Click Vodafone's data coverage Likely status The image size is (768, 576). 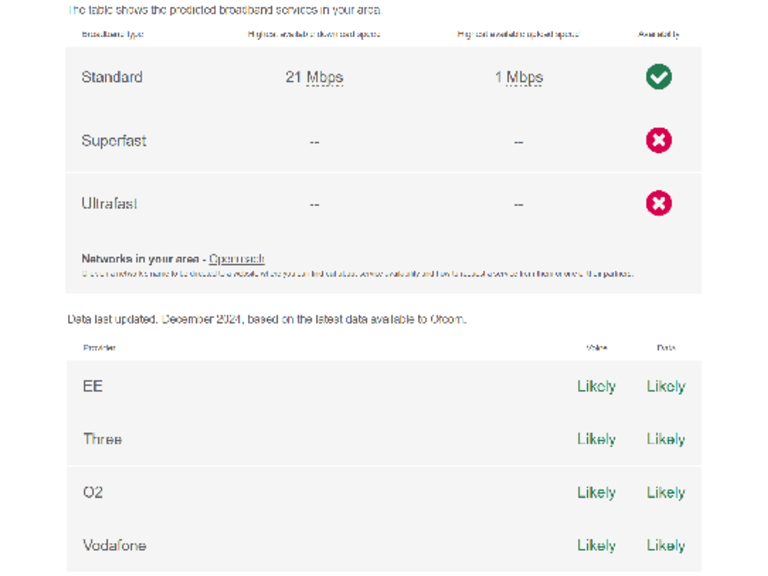tap(666, 545)
